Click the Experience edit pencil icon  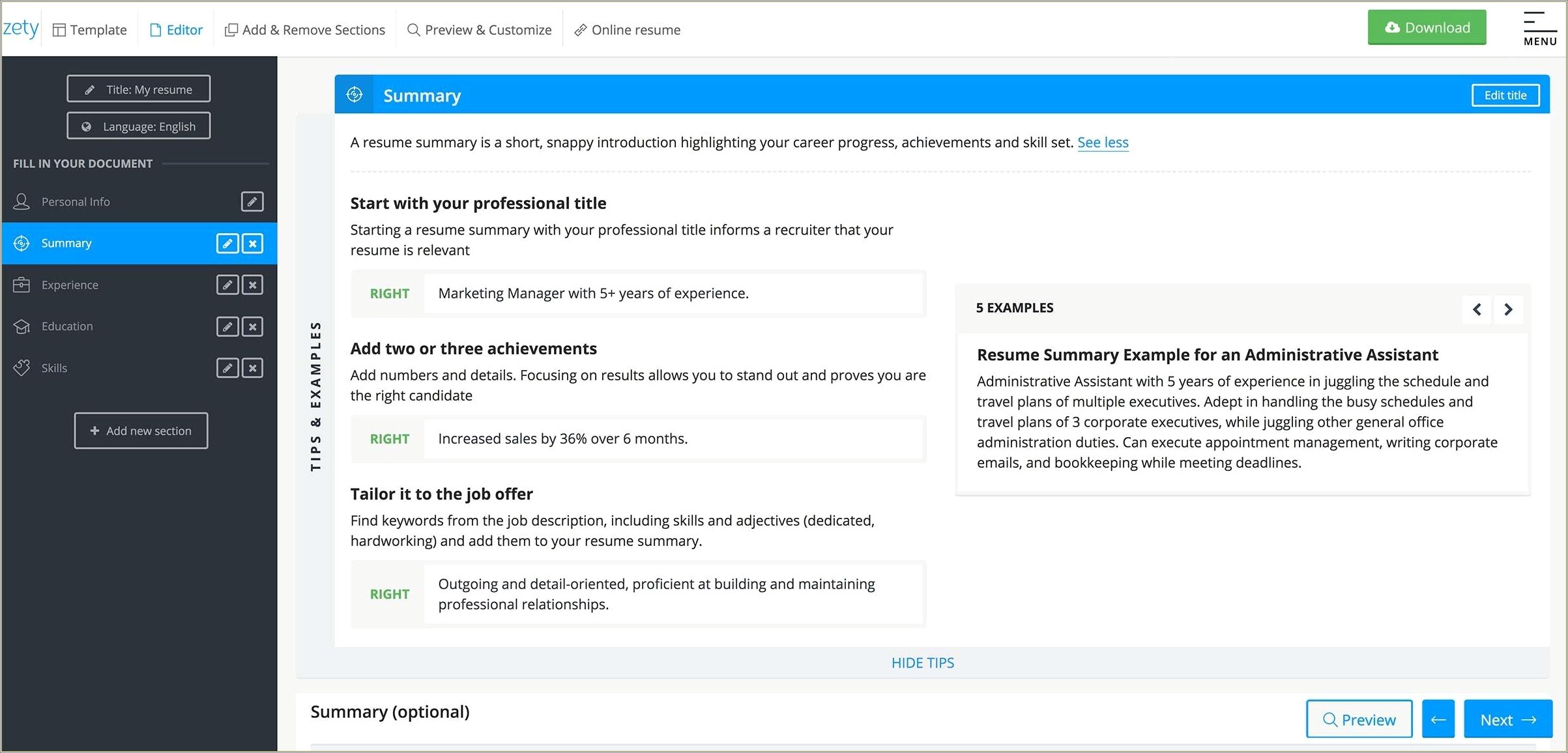[x=228, y=284]
